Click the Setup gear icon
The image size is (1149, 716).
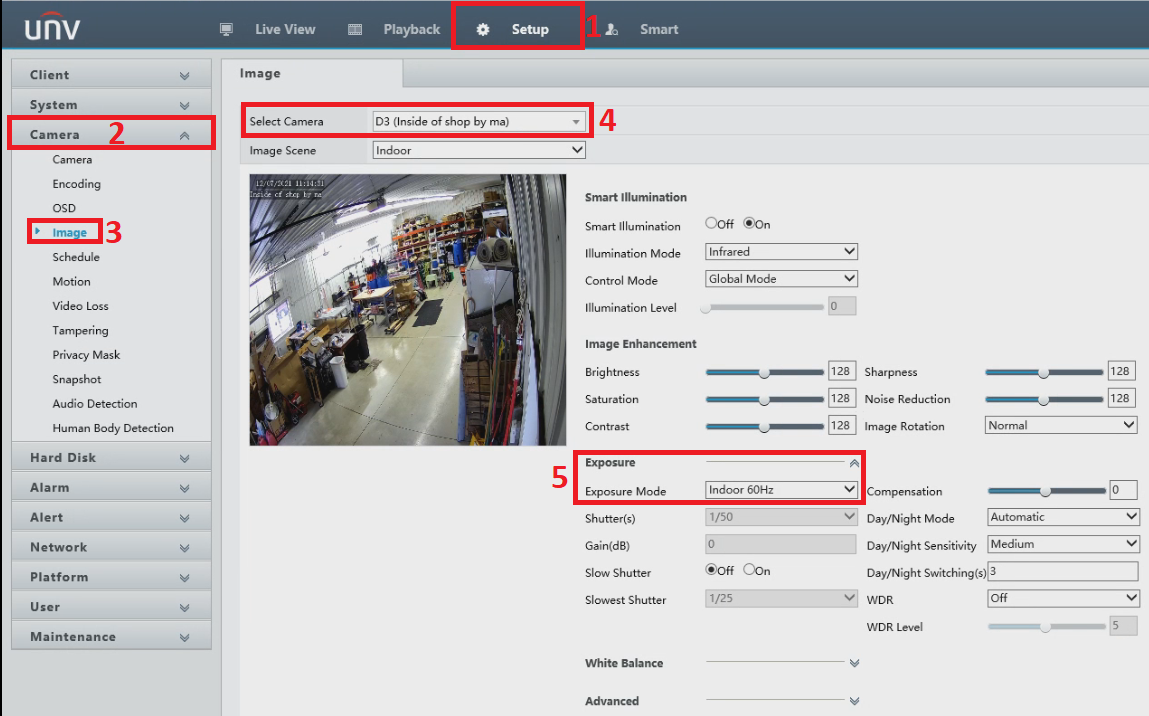click(x=483, y=29)
